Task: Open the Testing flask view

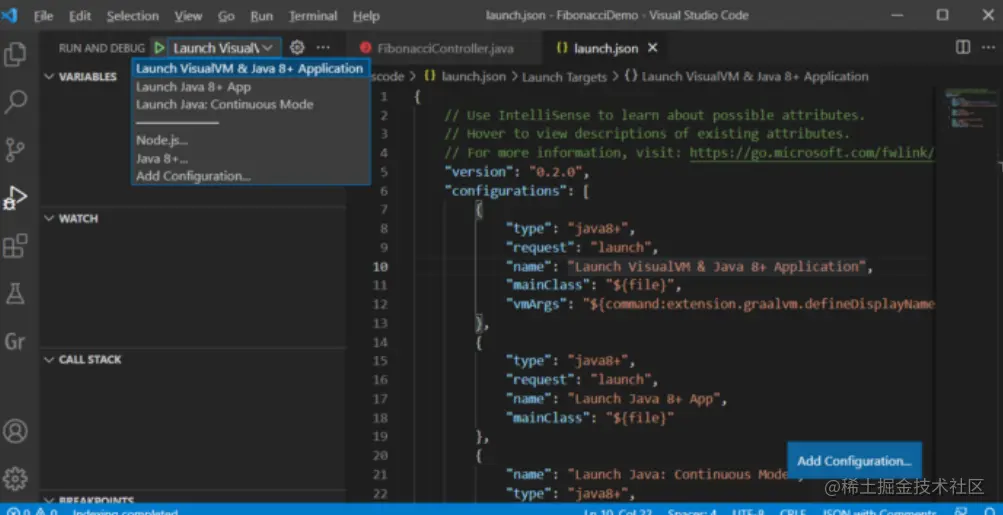Action: point(15,294)
